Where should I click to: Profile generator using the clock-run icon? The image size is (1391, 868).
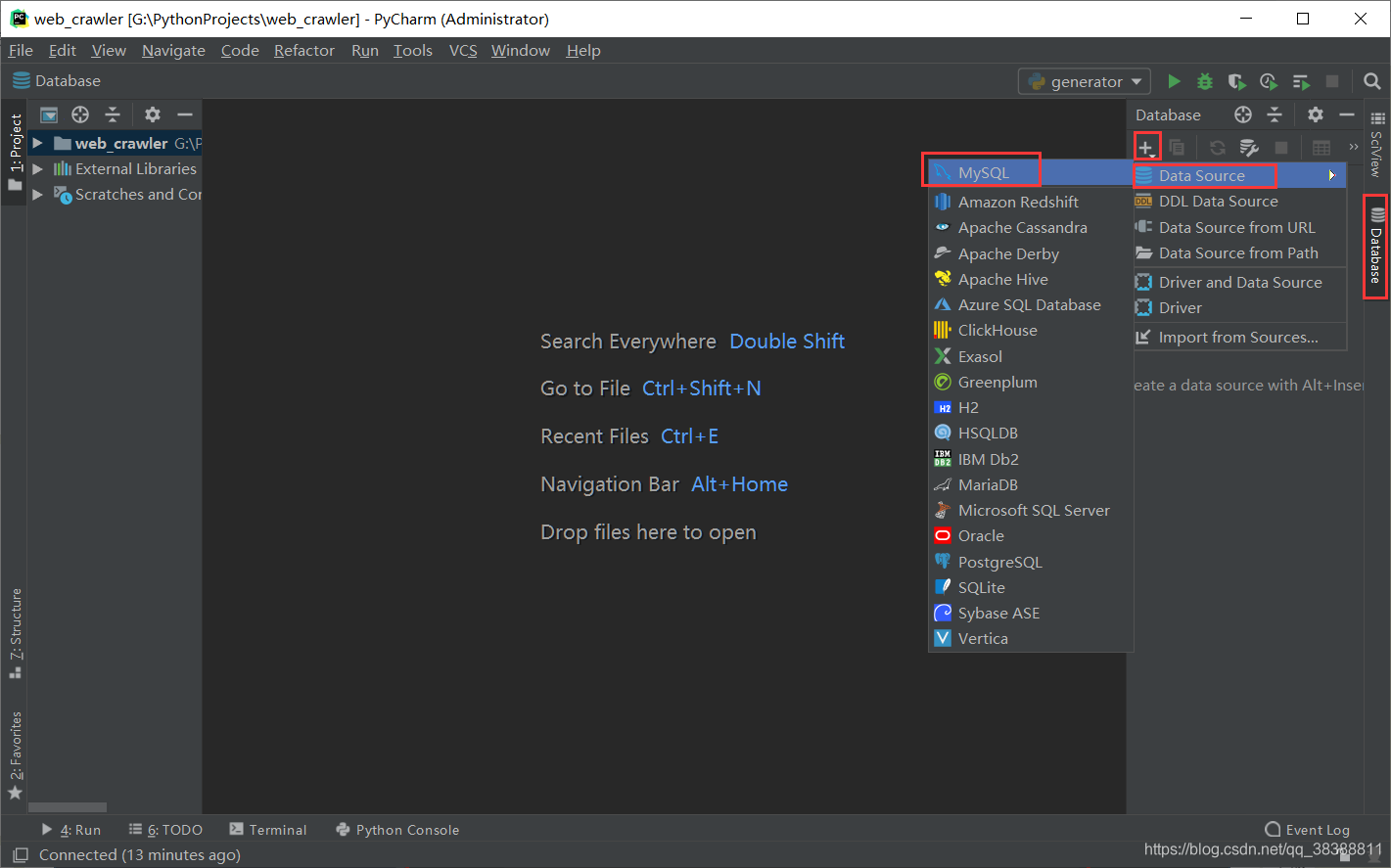1269,81
